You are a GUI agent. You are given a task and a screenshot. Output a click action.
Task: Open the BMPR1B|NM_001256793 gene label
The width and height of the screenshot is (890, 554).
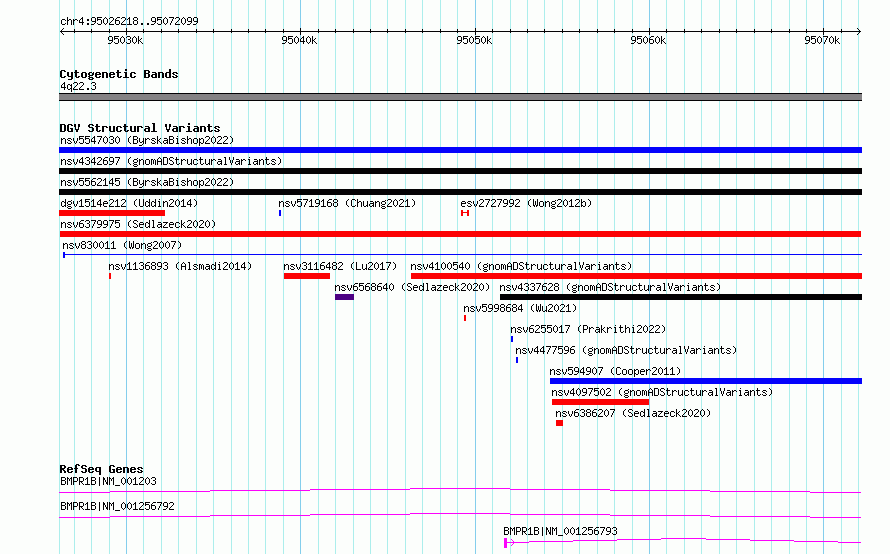pyautogui.click(x=560, y=531)
